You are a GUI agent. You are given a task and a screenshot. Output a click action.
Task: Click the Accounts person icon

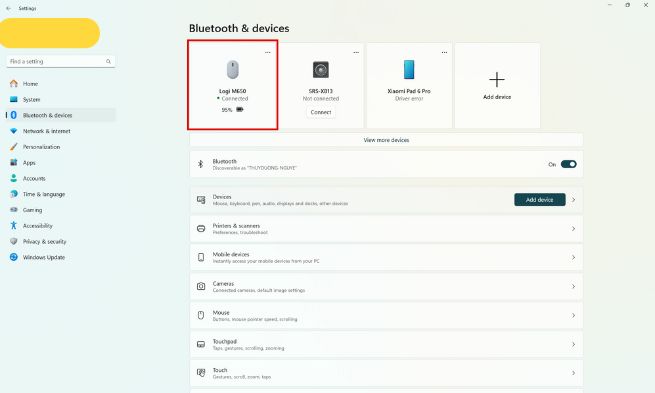14,178
